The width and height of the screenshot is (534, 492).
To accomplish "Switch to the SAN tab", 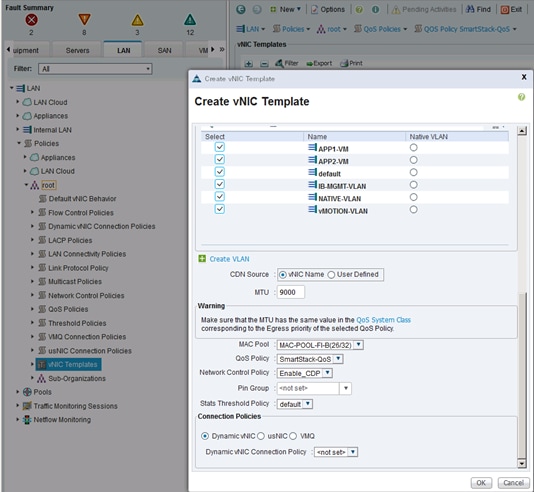I will click(x=164, y=50).
